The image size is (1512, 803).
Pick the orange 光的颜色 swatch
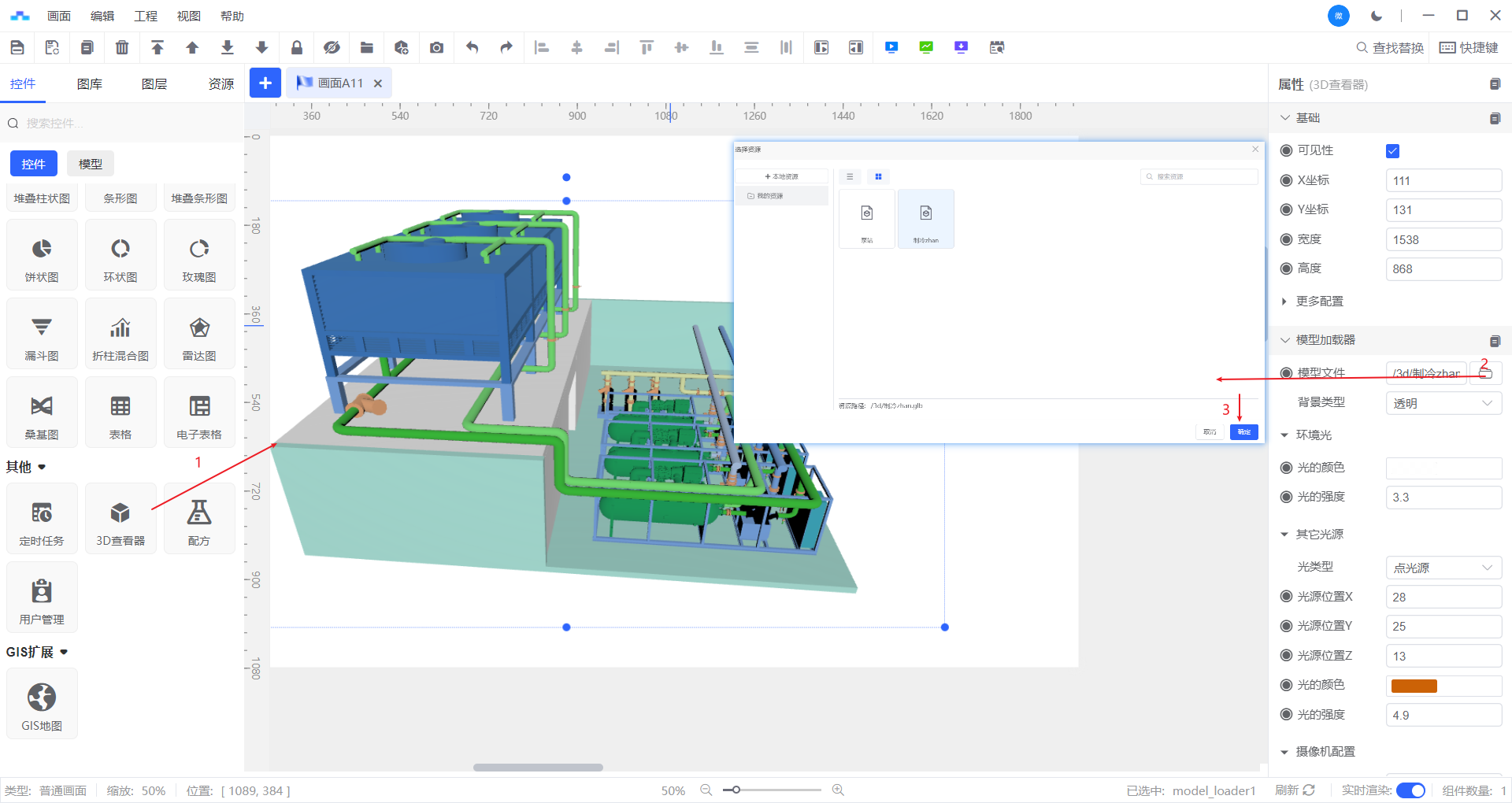pyautogui.click(x=1414, y=686)
